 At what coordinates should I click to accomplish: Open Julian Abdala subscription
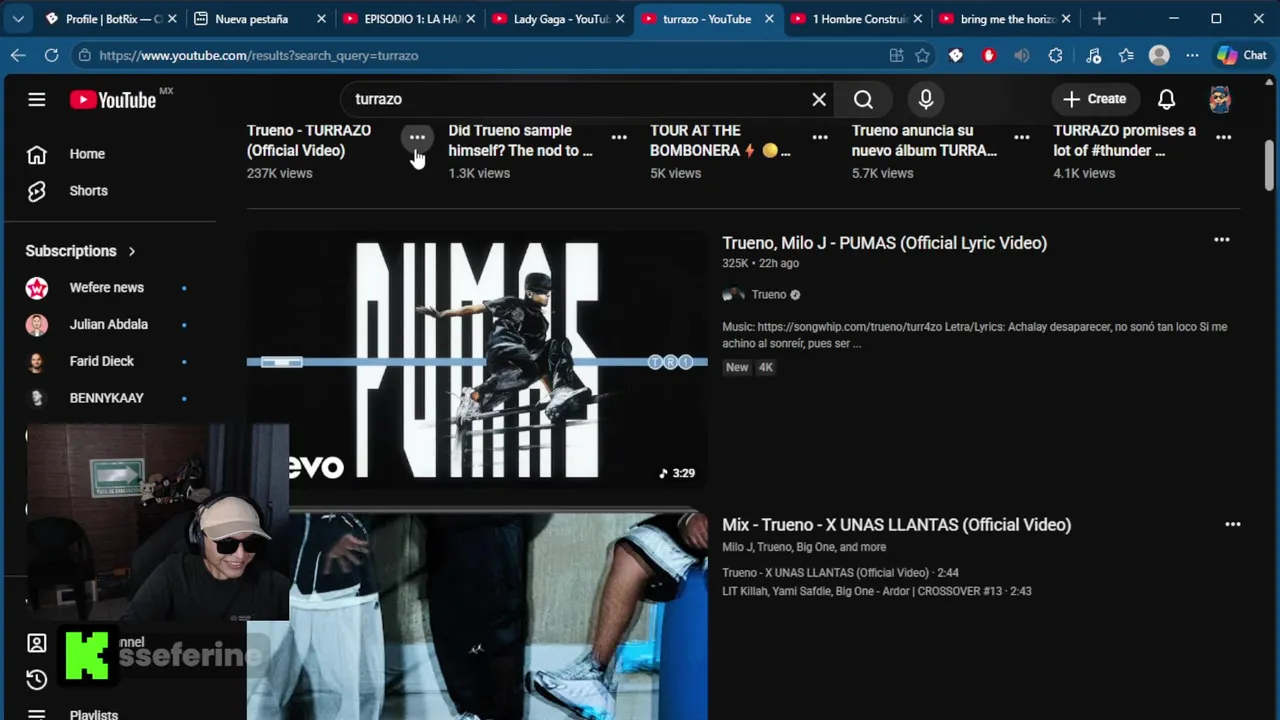[107, 325]
